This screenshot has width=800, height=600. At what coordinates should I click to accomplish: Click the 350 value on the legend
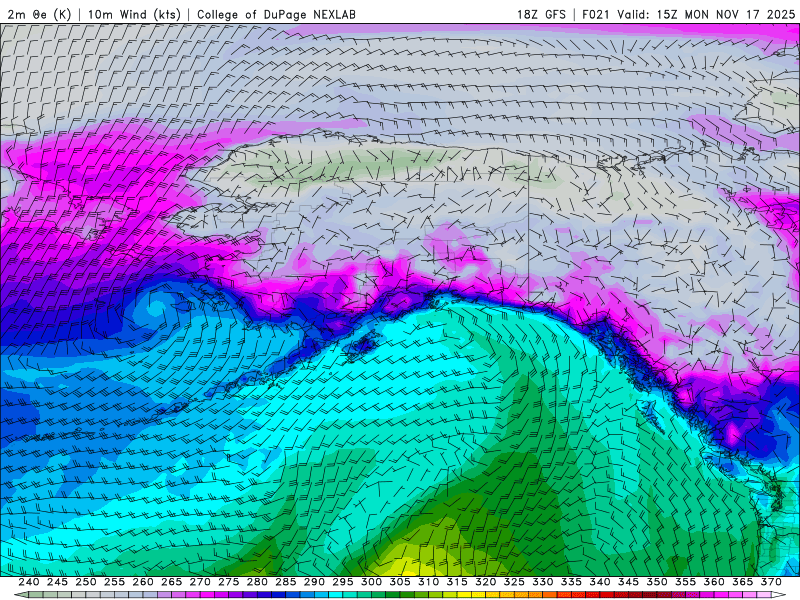pyautogui.click(x=657, y=582)
